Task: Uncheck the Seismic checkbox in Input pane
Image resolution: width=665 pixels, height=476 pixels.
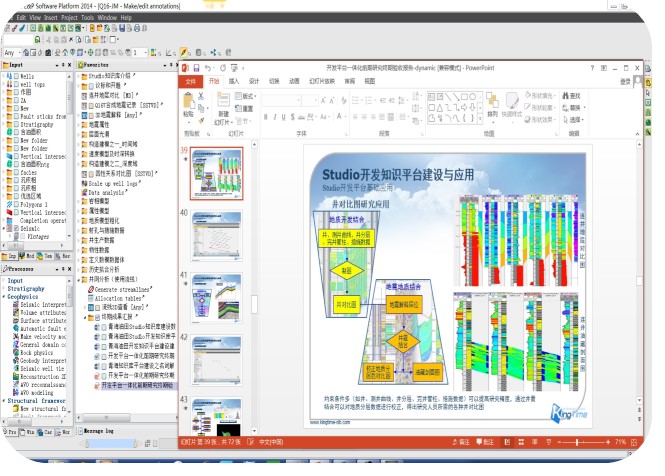Action: coord(17,228)
